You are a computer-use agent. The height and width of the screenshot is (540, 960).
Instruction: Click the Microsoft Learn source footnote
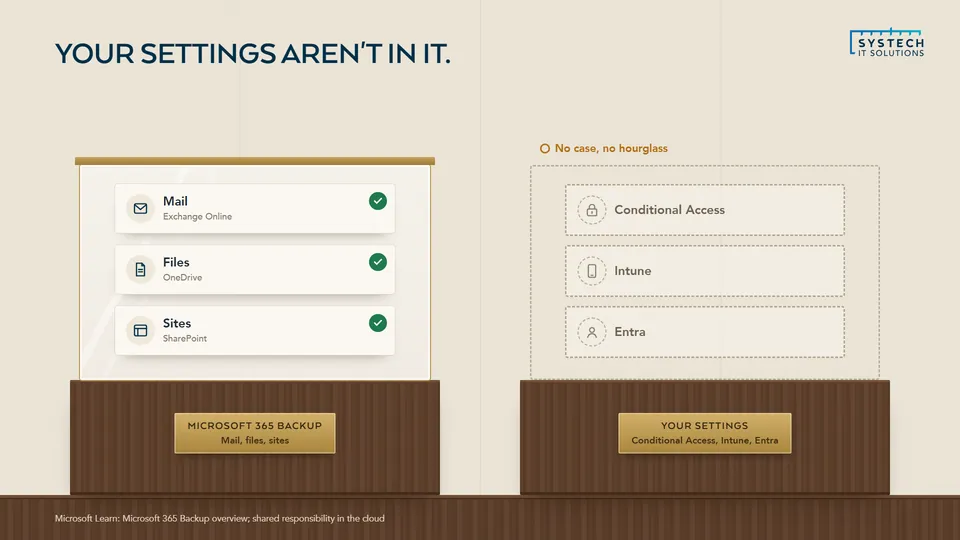point(220,518)
